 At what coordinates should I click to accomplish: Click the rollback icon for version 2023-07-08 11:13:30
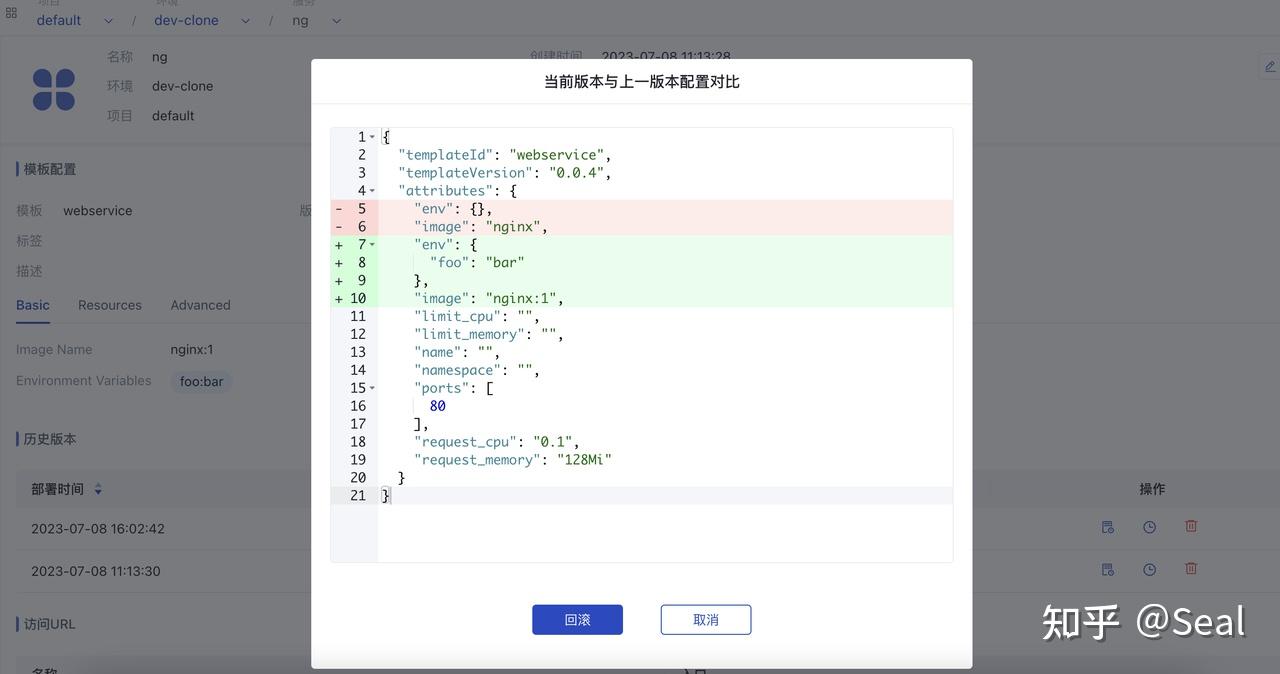coord(1107,568)
